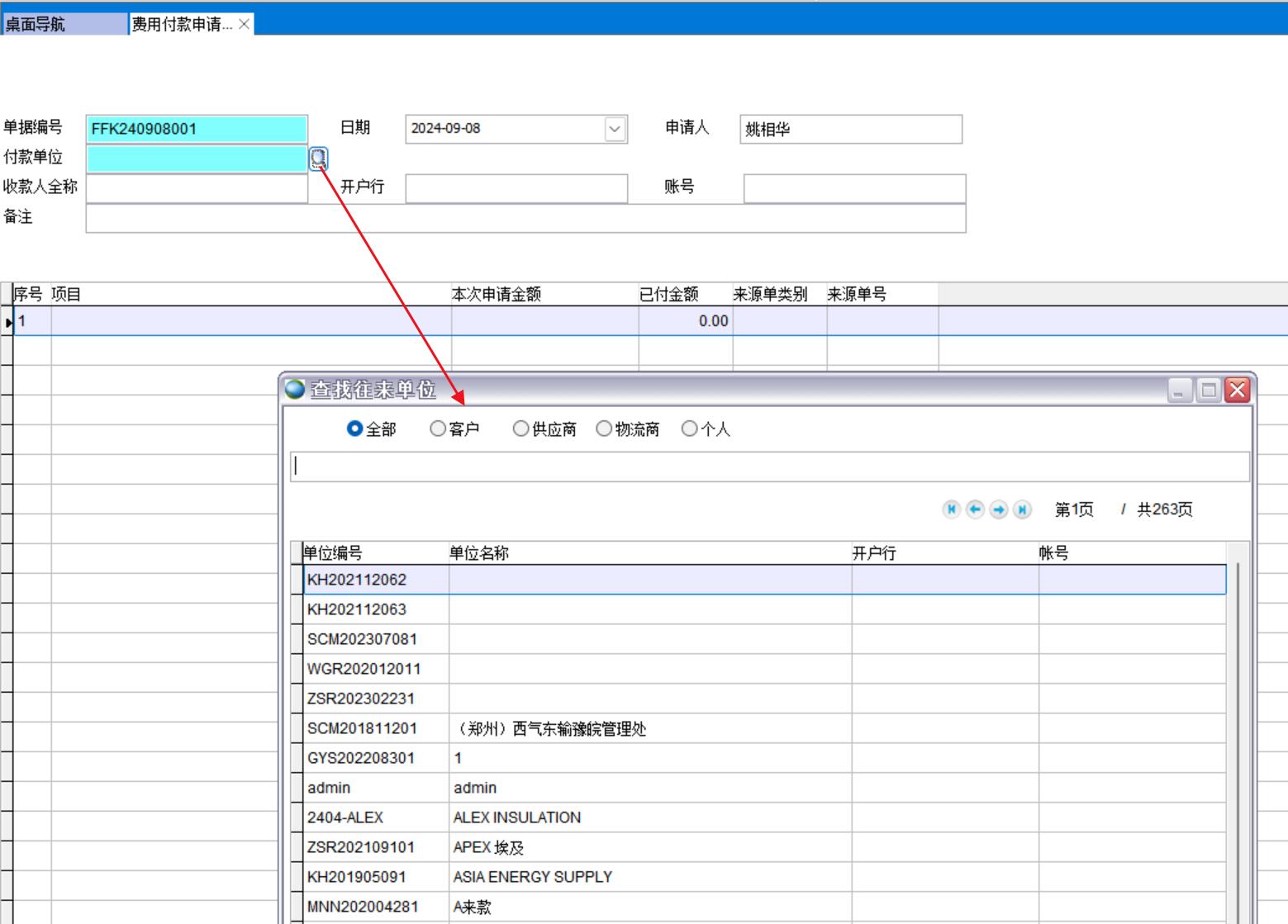The height and width of the screenshot is (924, 1288).
Task: Click the 备注 remarks input field
Action: 525,218
